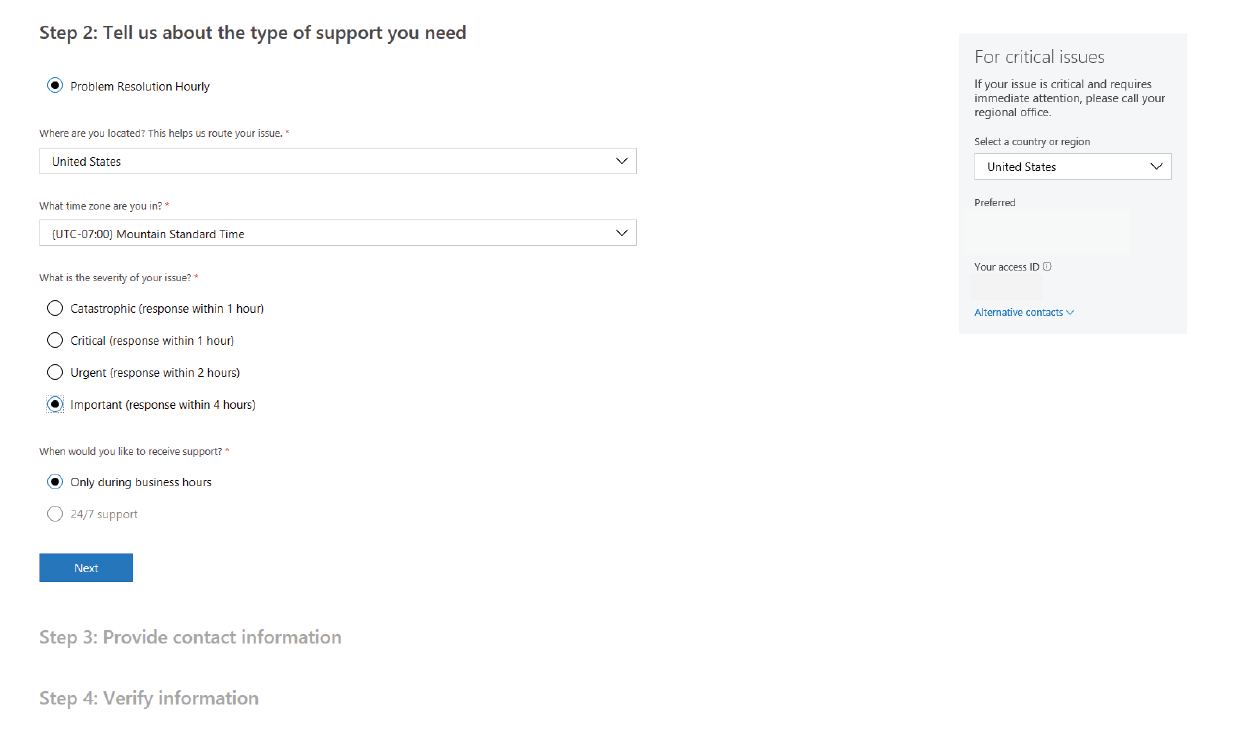Choose Only during business hours option
1233x732 pixels.
click(56, 482)
